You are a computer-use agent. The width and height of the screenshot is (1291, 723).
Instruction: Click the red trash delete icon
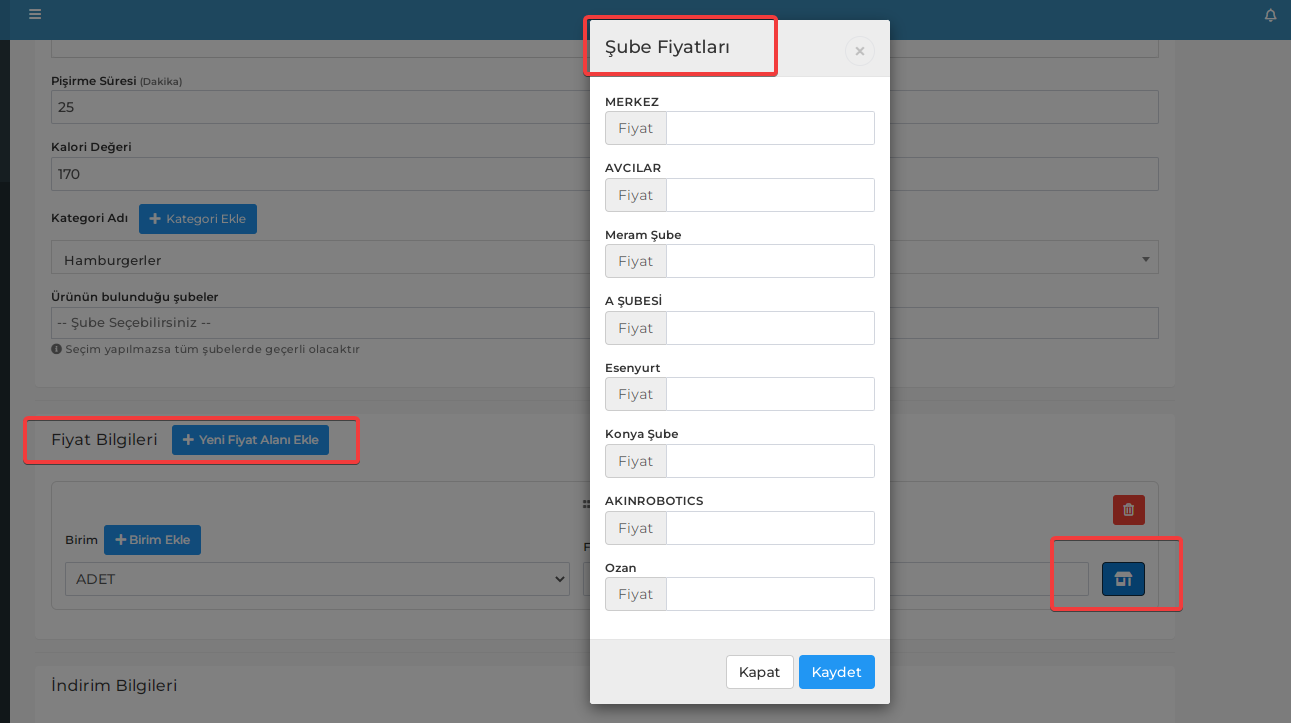click(x=1129, y=509)
